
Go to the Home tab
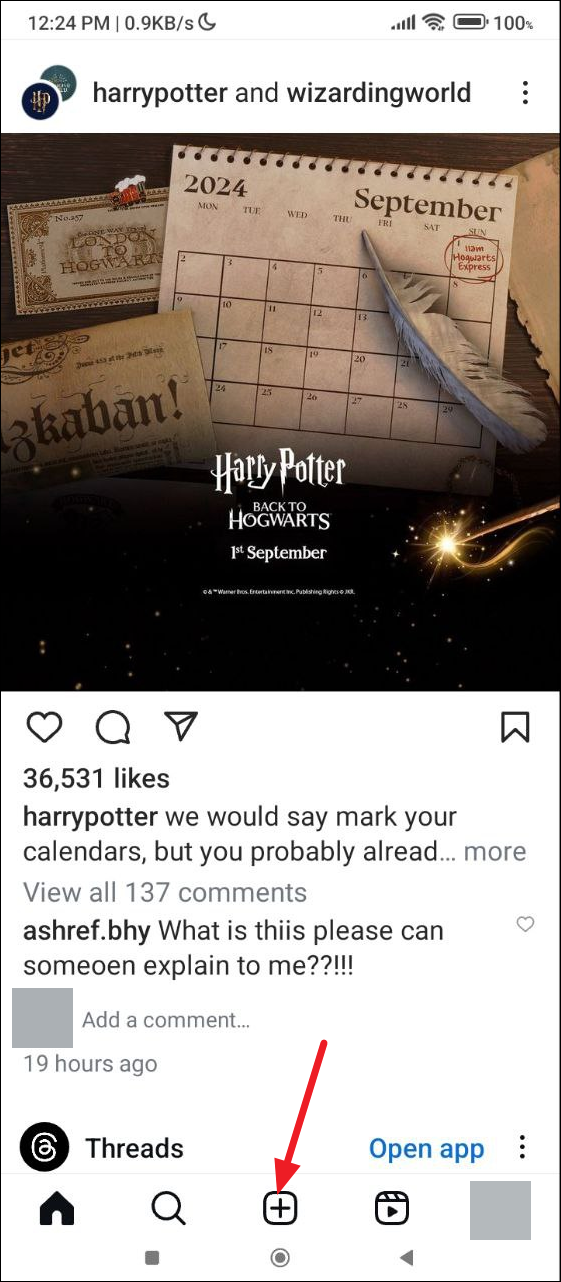(x=57, y=1209)
